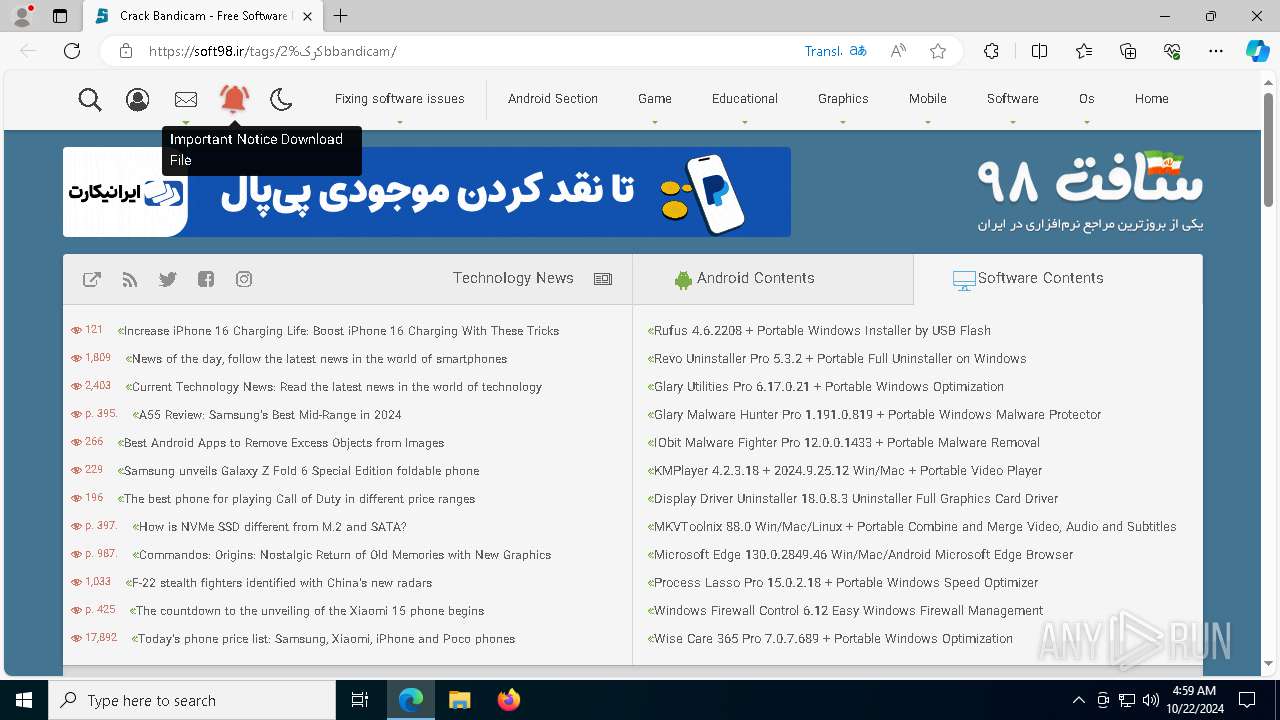Open Display Driver Uninstaller 18.0.8.3 link
Image resolution: width=1280 pixels, height=720 pixels.
pyautogui.click(x=856, y=499)
